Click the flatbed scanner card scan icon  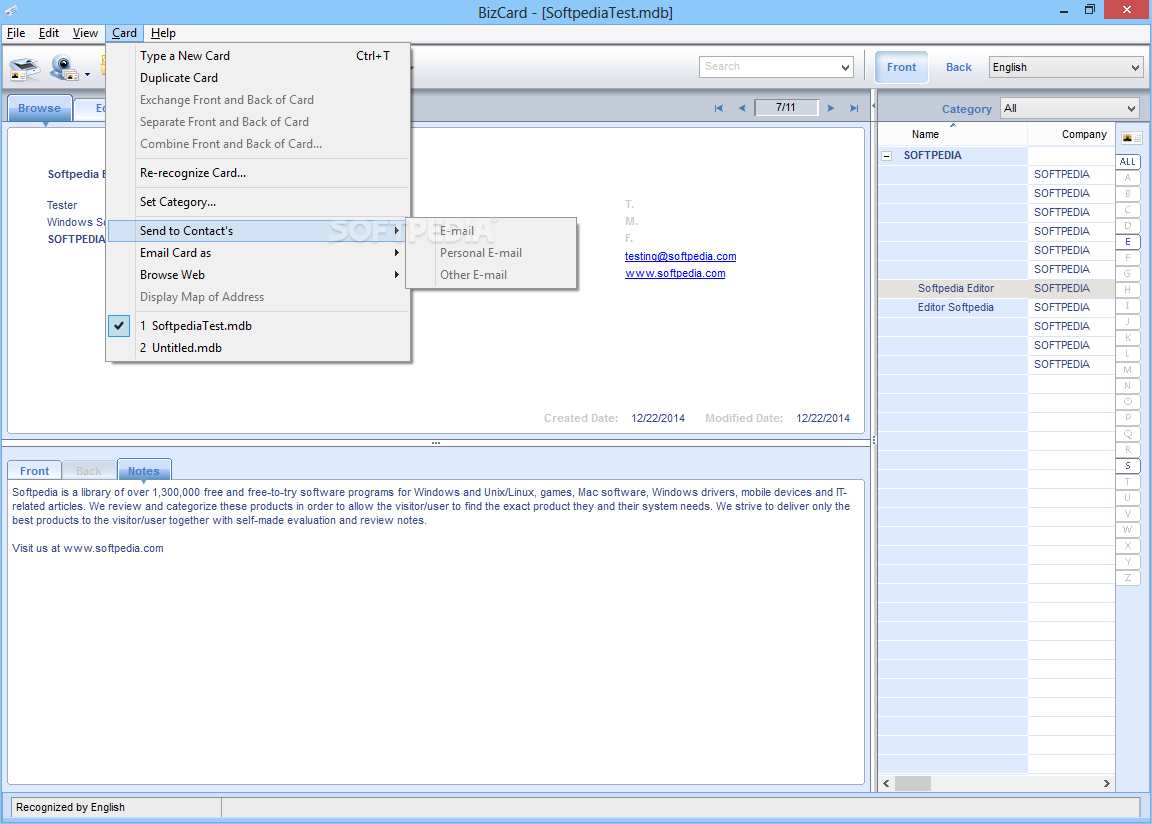[x=24, y=68]
